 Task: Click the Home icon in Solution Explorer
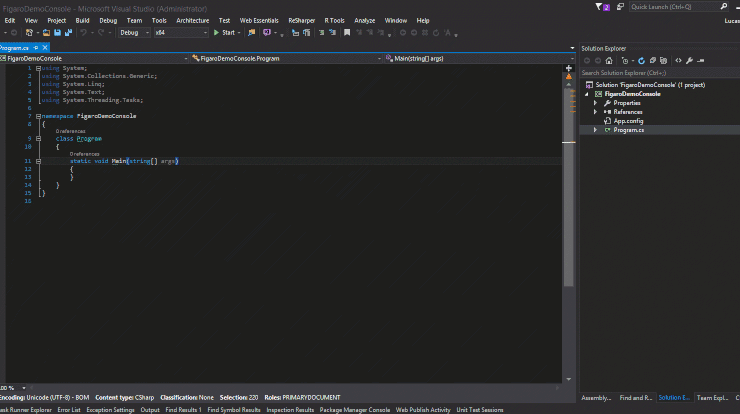coord(609,60)
